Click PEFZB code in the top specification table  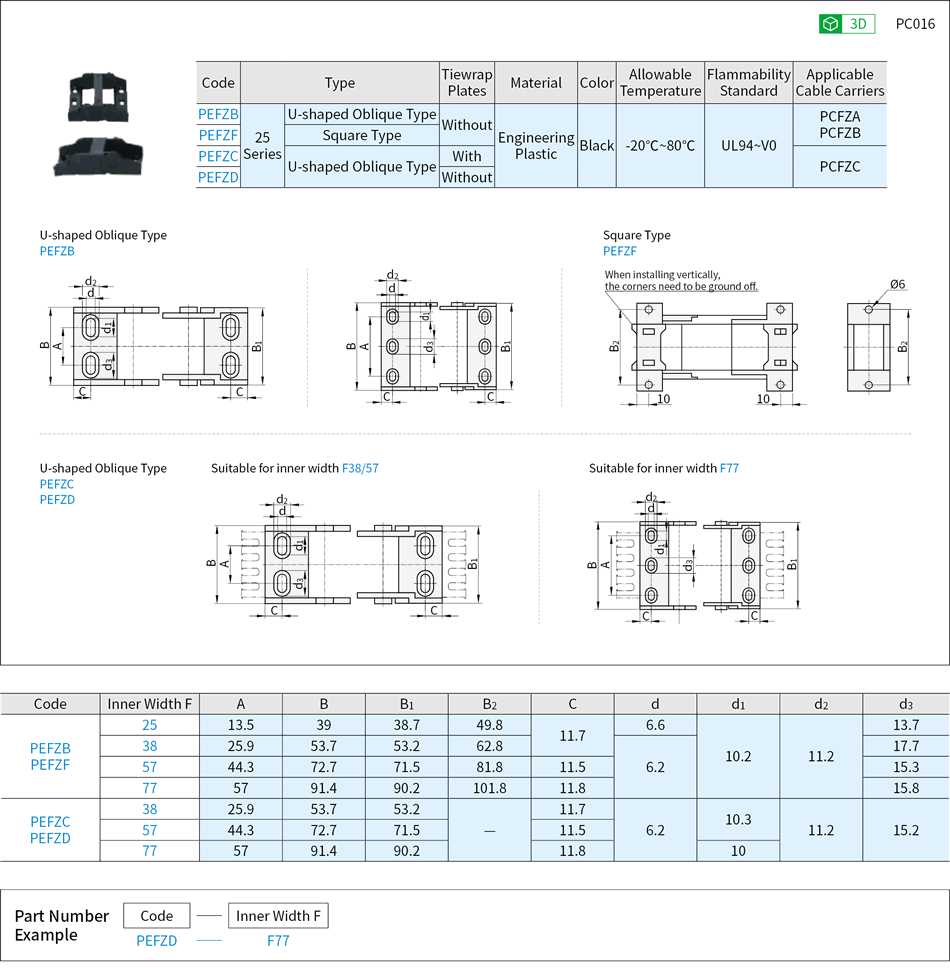tap(218, 114)
